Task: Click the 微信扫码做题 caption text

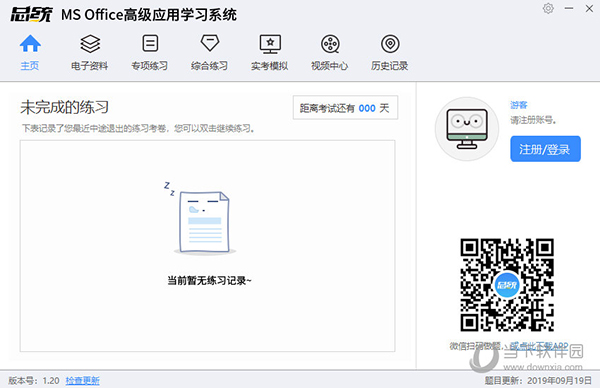Action: (x=476, y=346)
